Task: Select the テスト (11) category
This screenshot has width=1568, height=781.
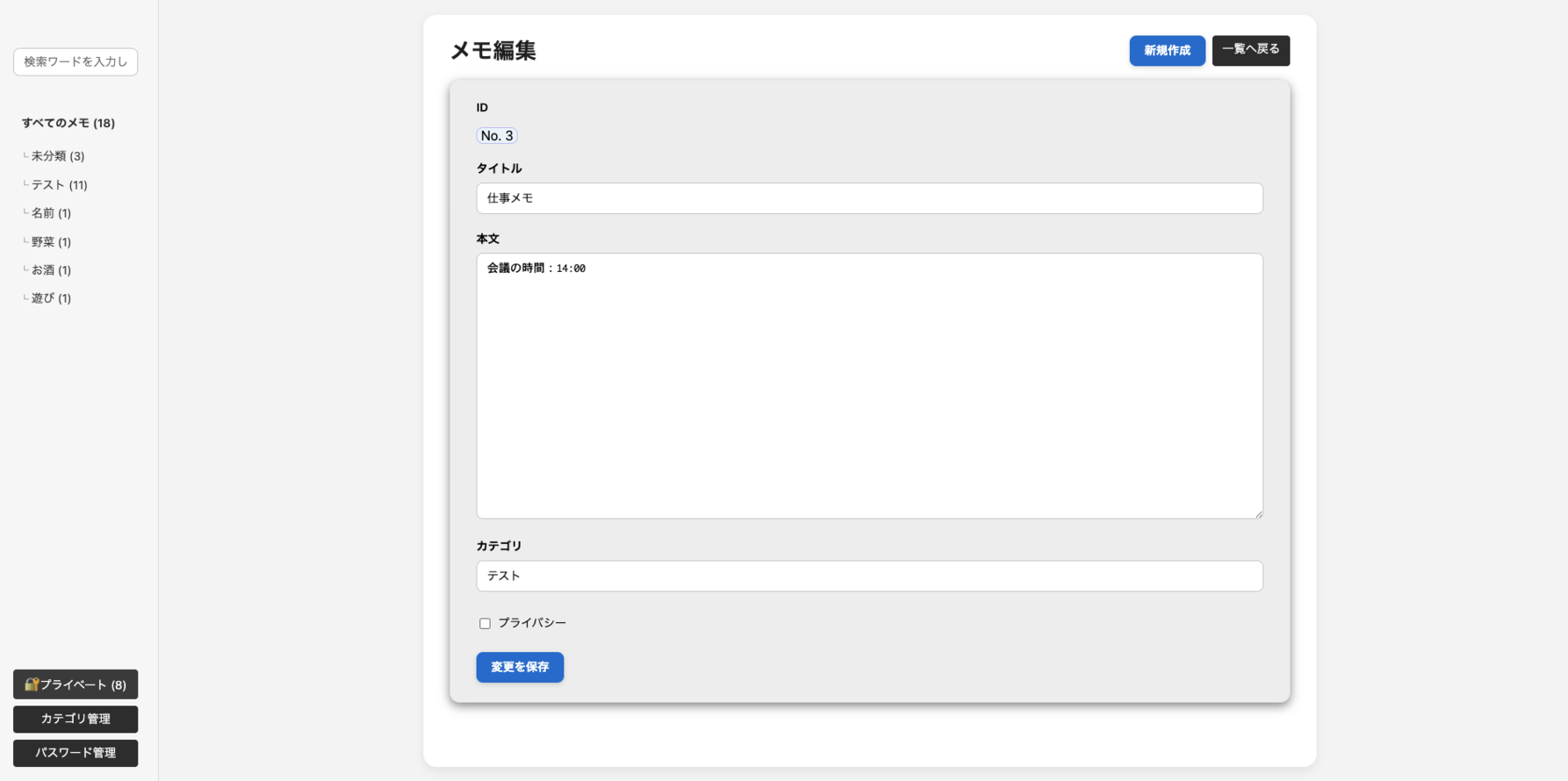Action: [59, 185]
